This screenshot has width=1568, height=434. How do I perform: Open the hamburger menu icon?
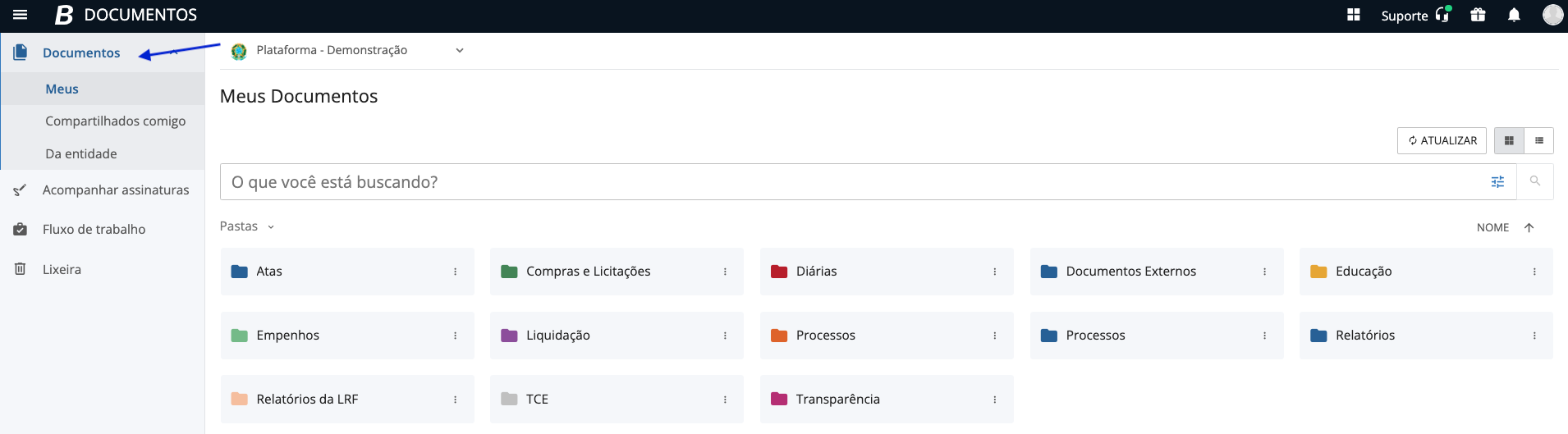[x=21, y=15]
